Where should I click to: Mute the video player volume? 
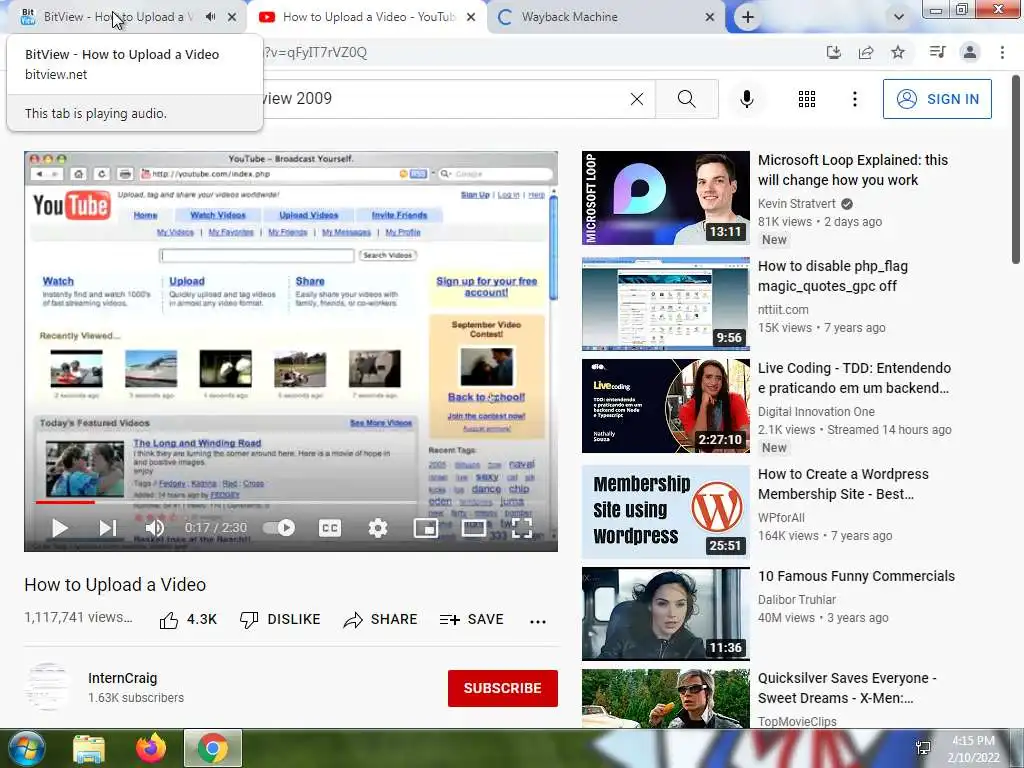point(155,528)
